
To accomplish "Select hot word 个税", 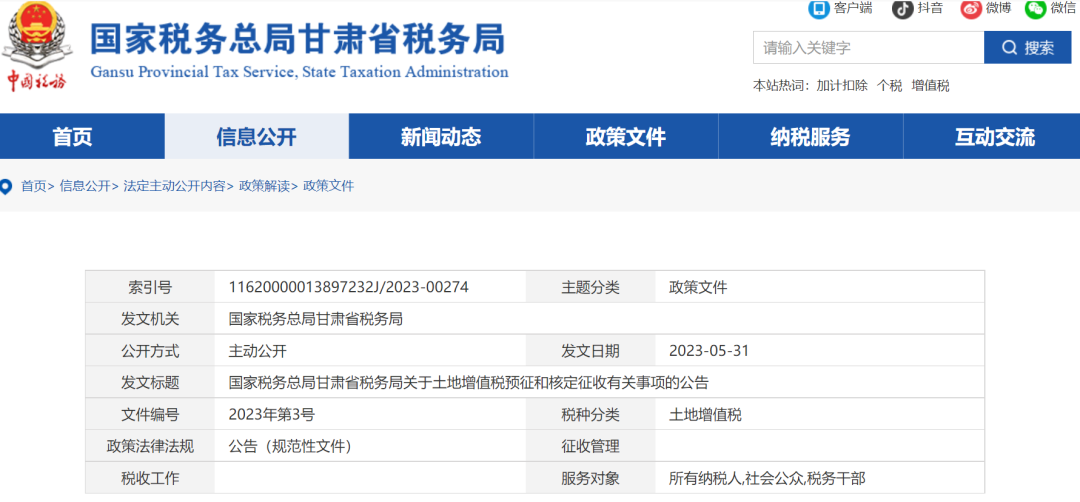I will click(x=889, y=86).
